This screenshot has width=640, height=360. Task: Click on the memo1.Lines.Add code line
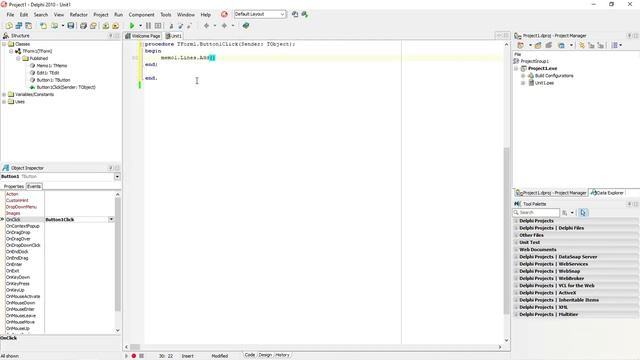tap(188, 58)
